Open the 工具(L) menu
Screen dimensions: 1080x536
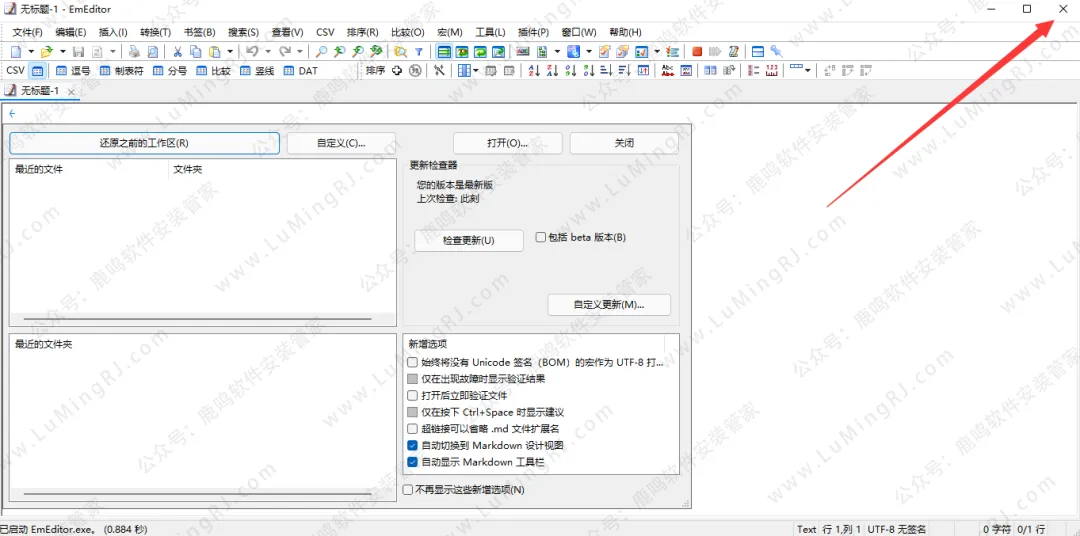coord(490,32)
